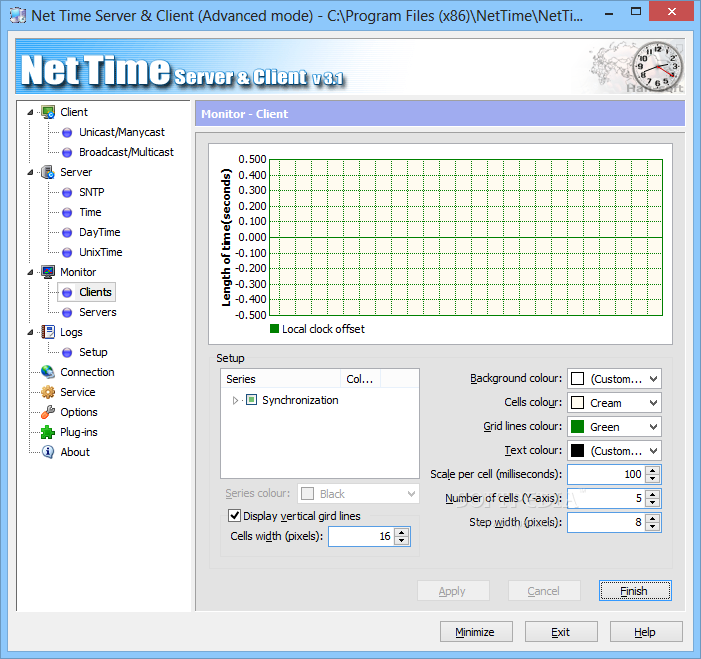Click the Connection globe icon
701x659 pixels.
coord(48,372)
